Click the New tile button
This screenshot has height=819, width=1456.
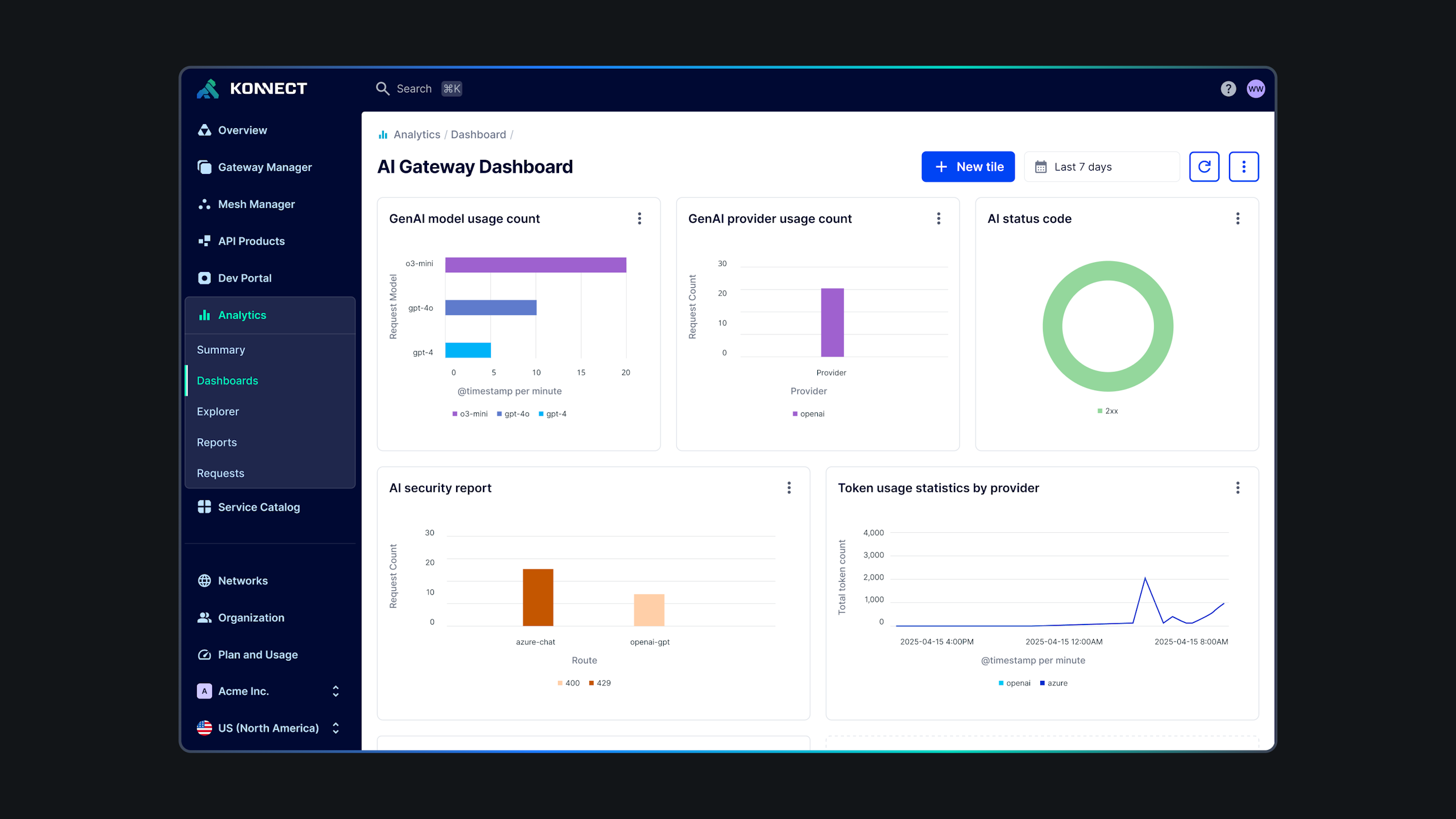968,167
